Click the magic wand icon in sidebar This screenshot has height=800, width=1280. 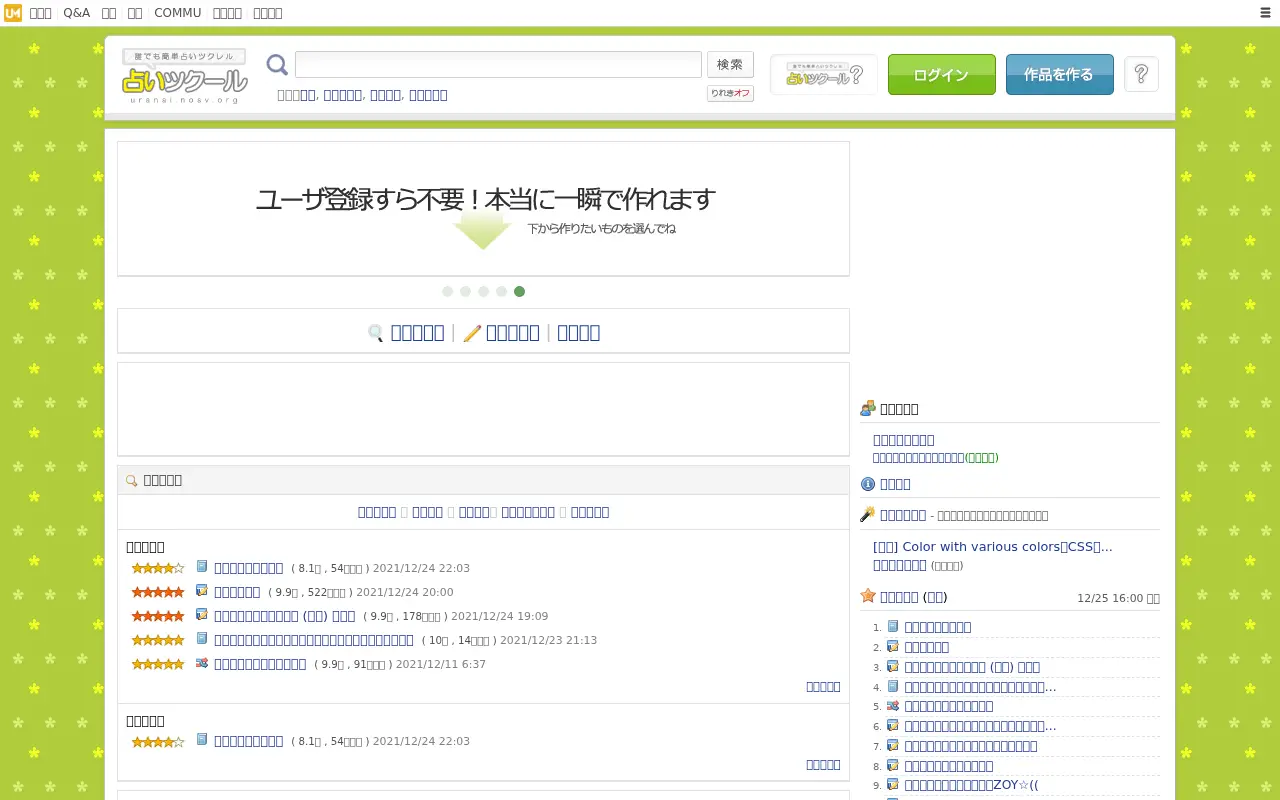click(x=868, y=514)
